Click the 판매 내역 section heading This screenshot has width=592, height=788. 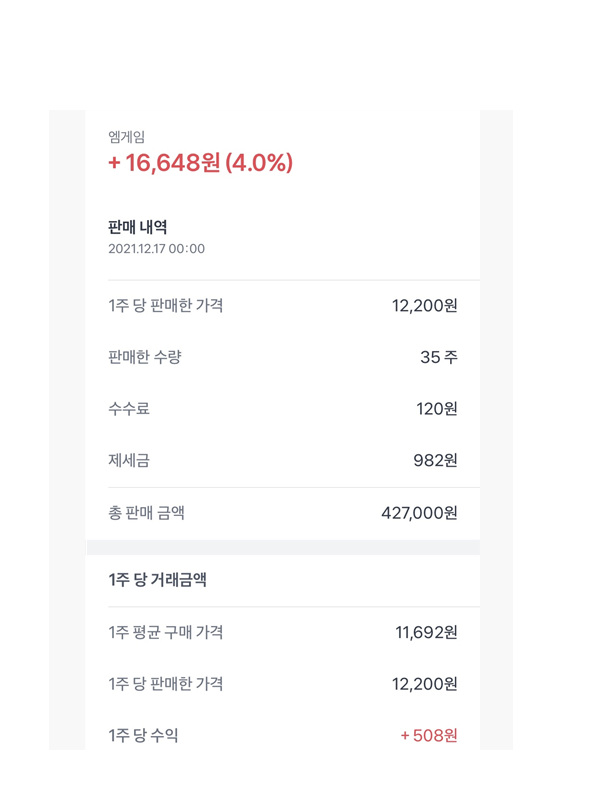(138, 227)
